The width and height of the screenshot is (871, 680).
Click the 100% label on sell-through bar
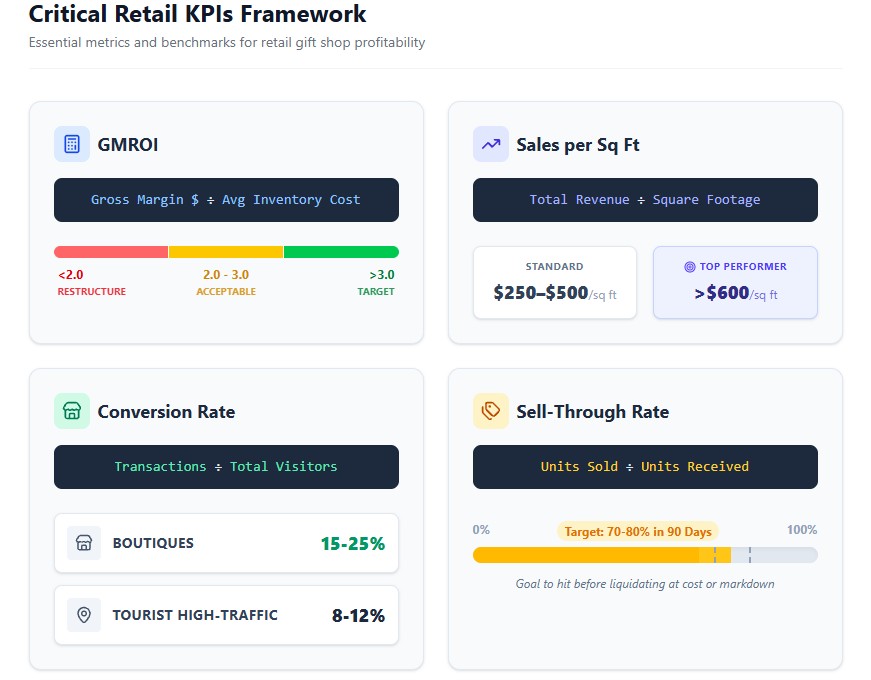(802, 529)
